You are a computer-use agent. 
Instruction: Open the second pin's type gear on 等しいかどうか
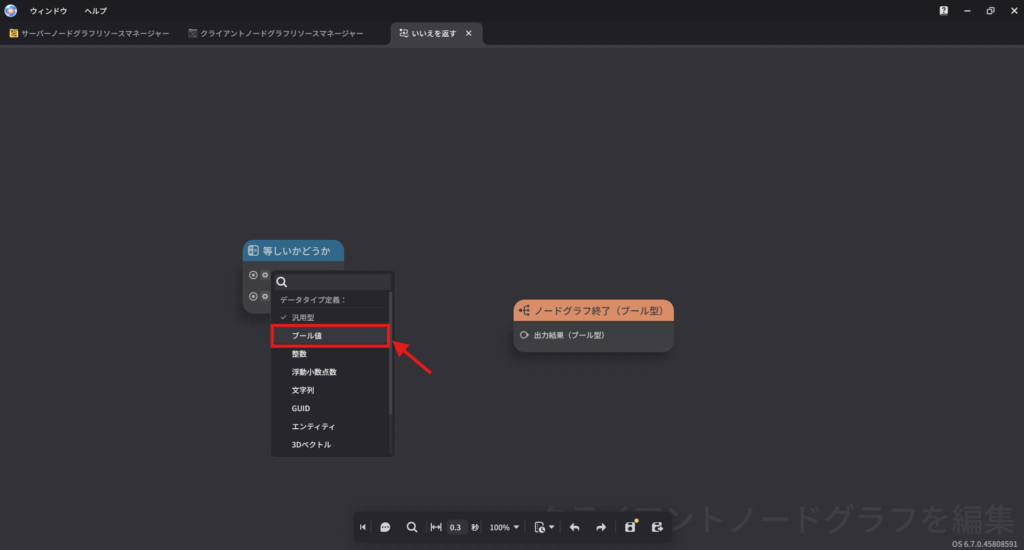[265, 297]
